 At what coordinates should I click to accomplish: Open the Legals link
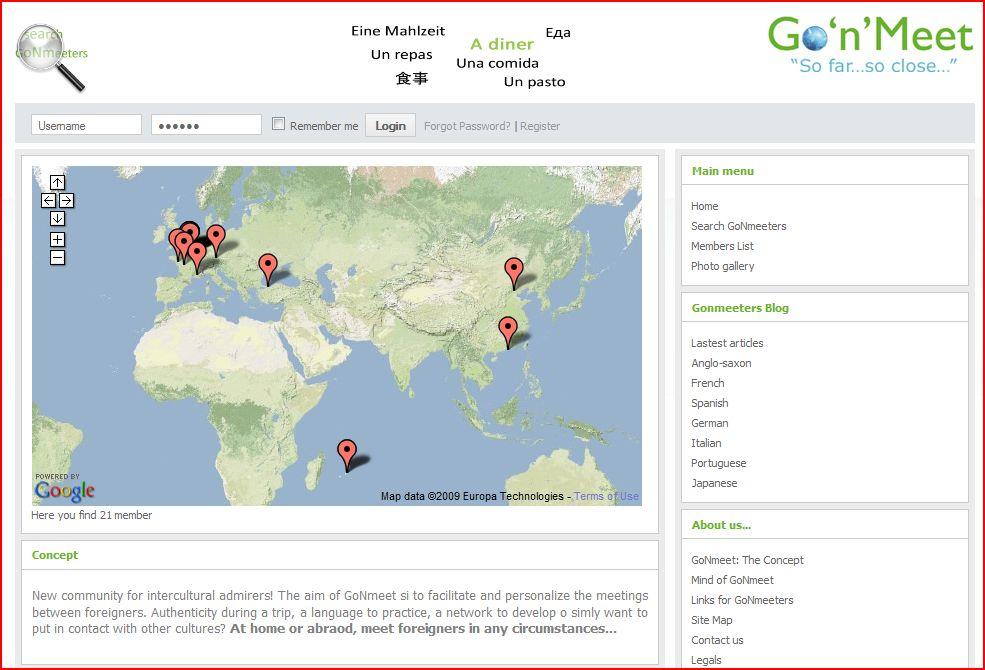706,660
